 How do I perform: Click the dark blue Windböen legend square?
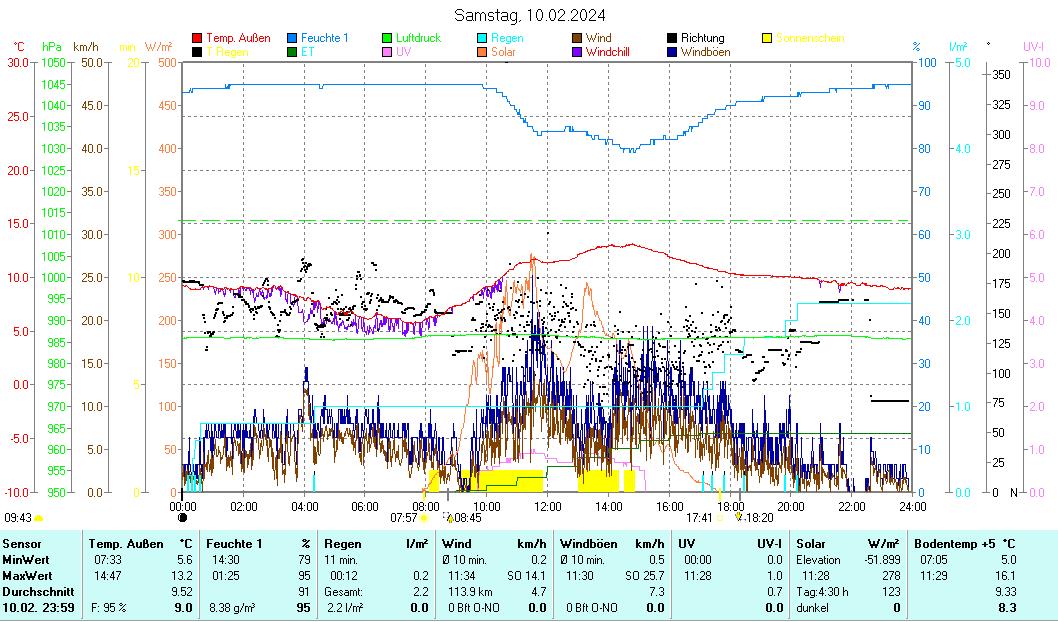tap(672, 52)
